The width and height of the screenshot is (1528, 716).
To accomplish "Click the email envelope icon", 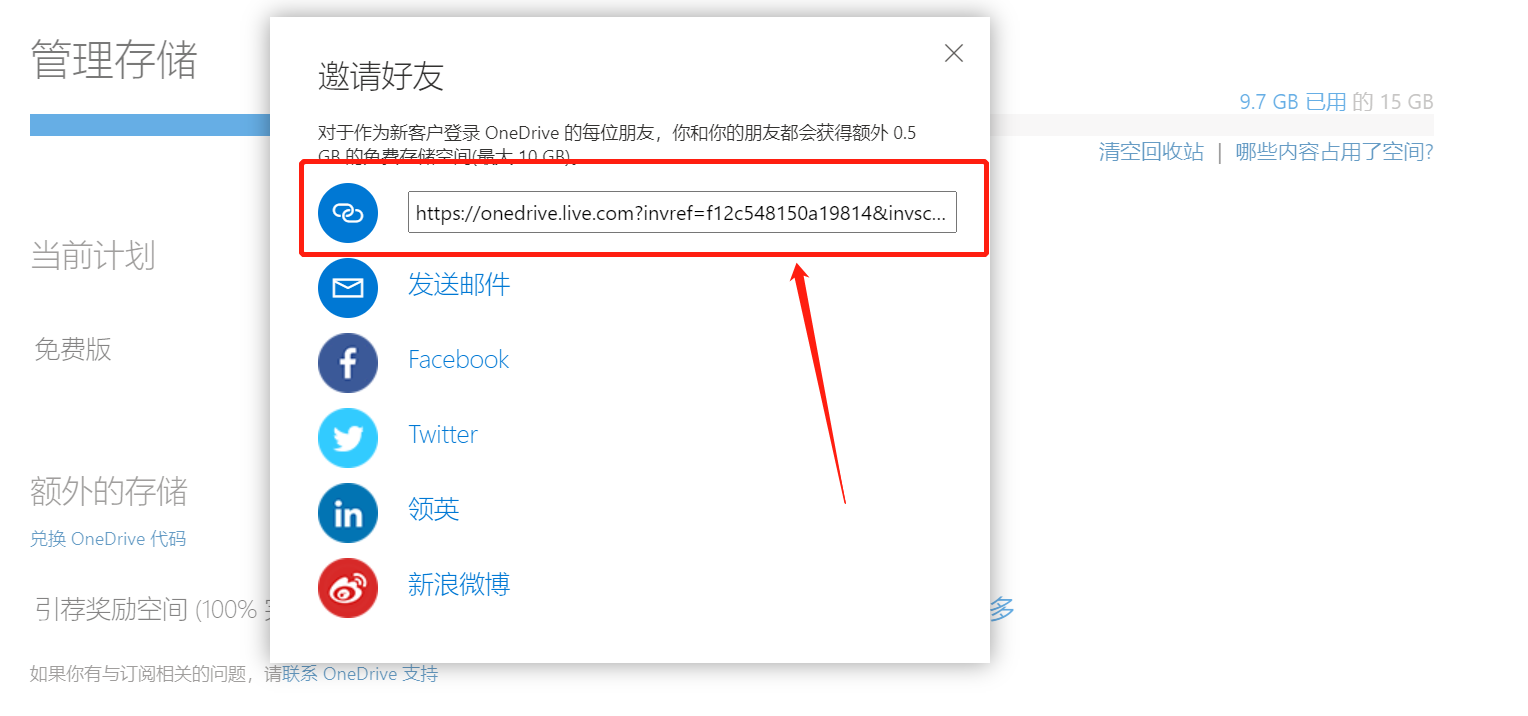I will point(348,288).
